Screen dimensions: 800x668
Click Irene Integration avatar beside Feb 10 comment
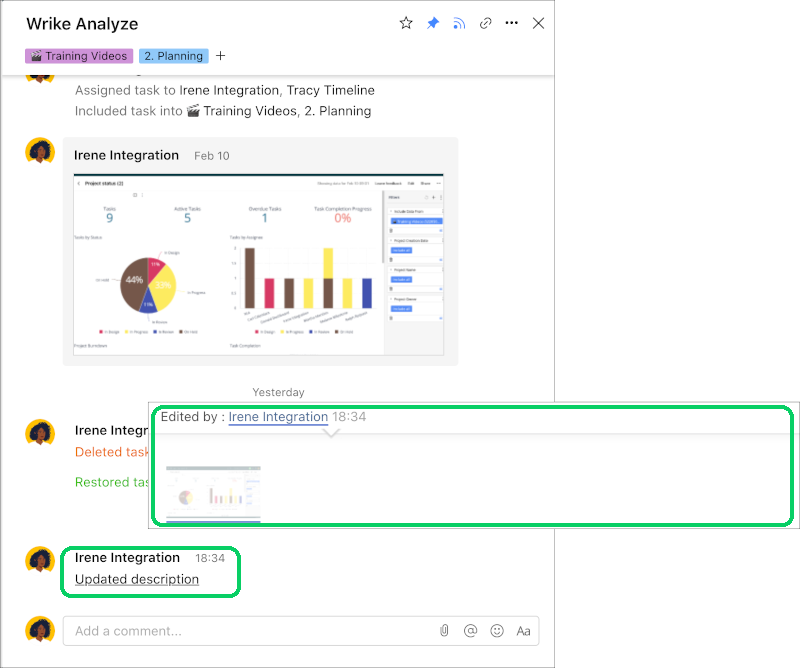pyautogui.click(x=40, y=152)
